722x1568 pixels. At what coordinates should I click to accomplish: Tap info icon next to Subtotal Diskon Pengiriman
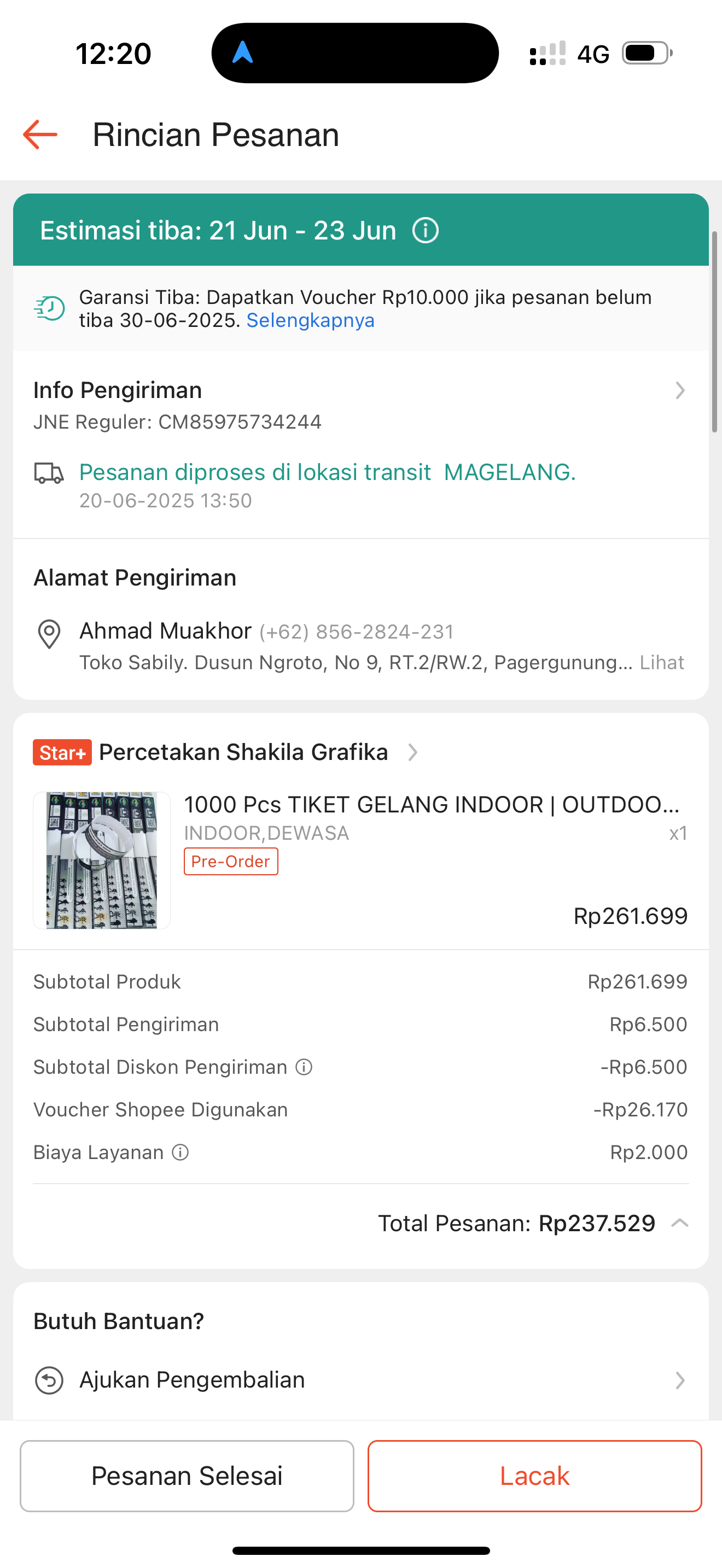click(x=304, y=1067)
